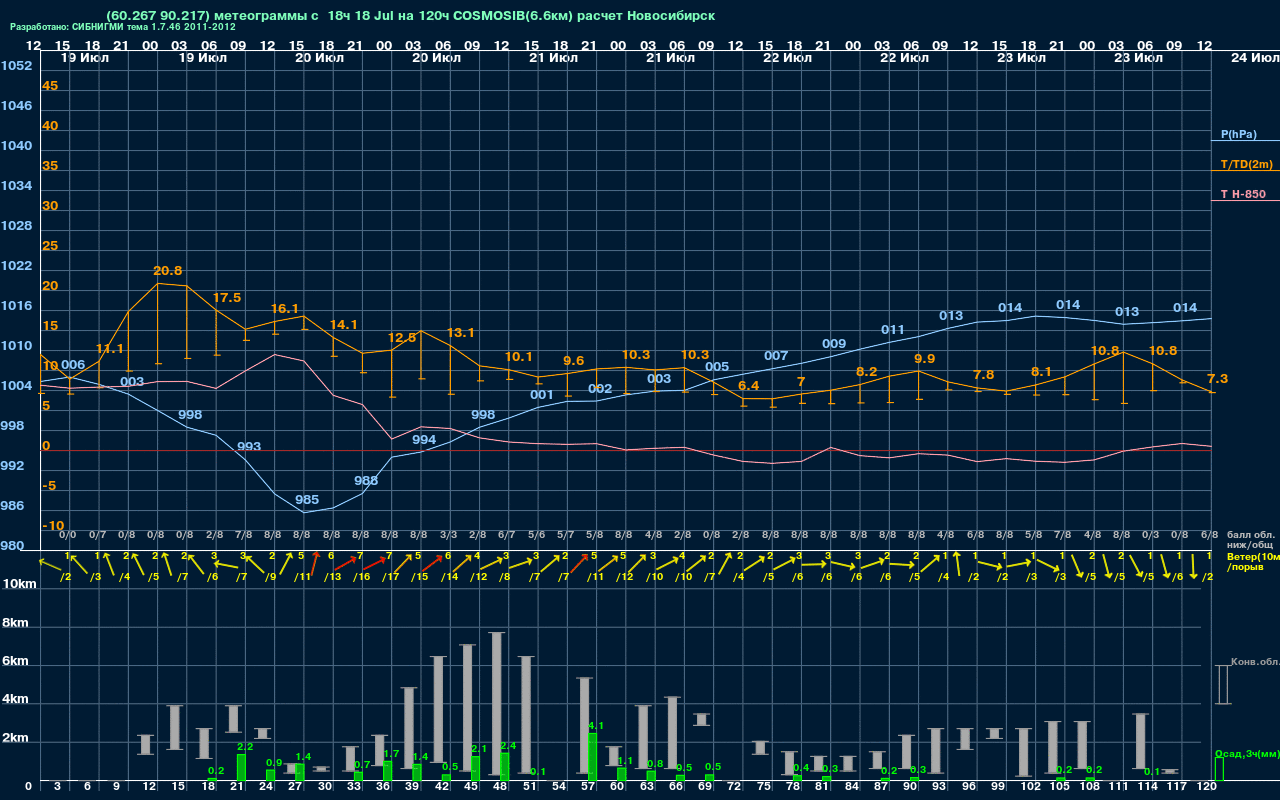Click the 'Конв.обл.' legend label
This screenshot has height=800, width=1280.
click(x=1253, y=662)
